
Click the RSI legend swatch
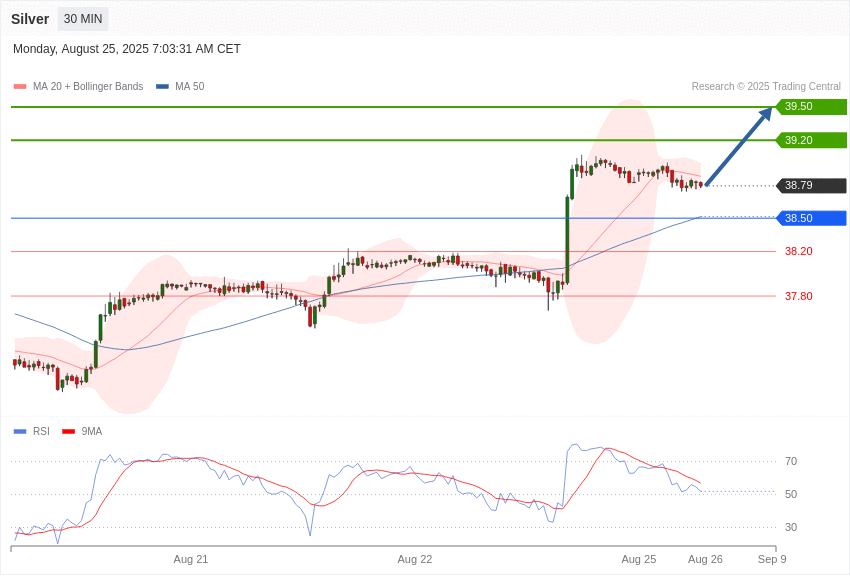[20, 431]
